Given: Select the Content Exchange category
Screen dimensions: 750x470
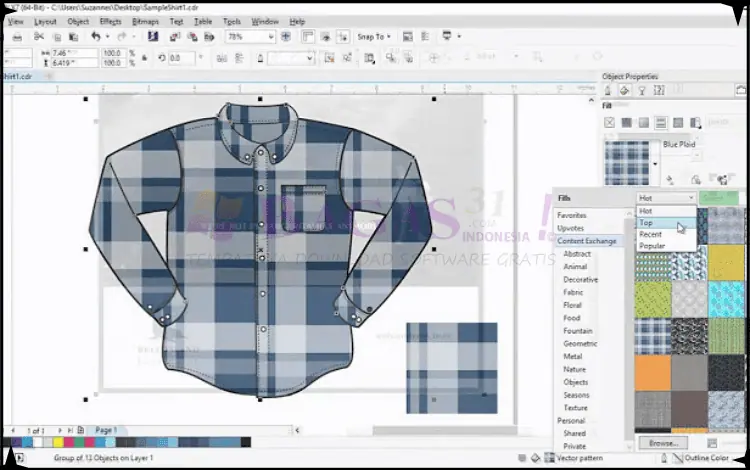Looking at the screenshot, I should 587,241.
